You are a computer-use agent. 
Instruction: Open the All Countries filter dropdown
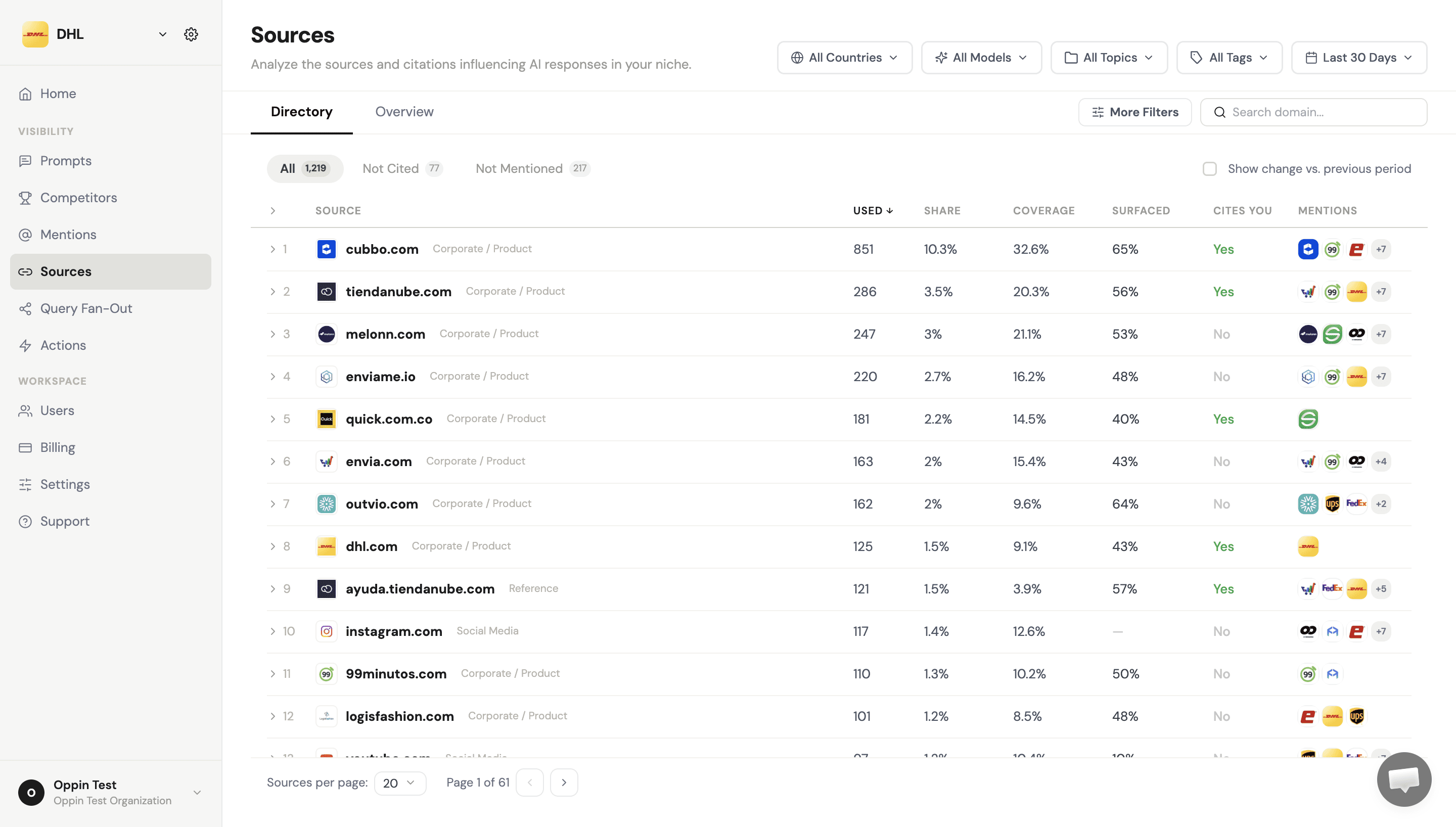click(x=844, y=57)
